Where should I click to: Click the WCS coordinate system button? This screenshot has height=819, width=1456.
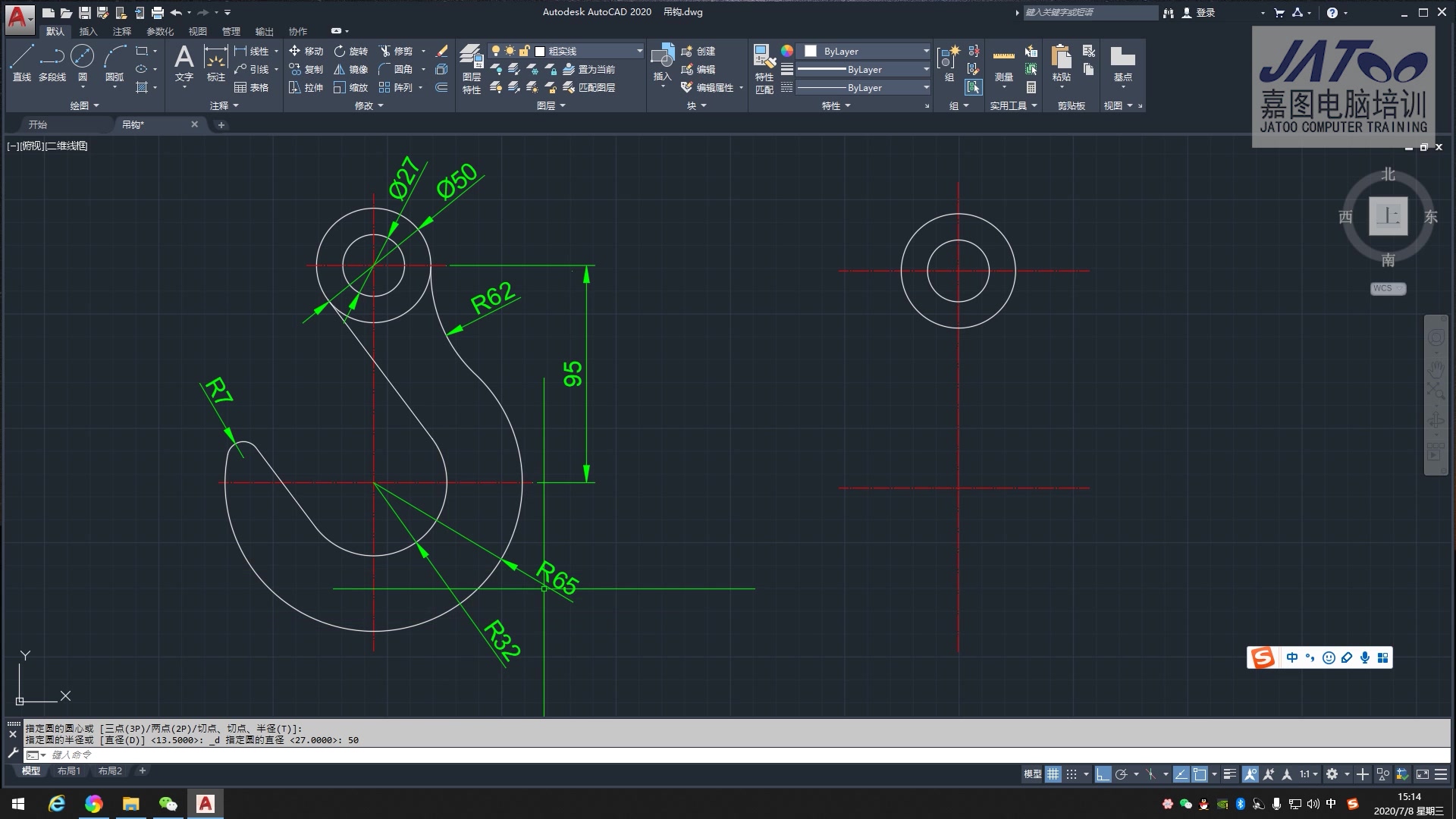(x=1387, y=288)
